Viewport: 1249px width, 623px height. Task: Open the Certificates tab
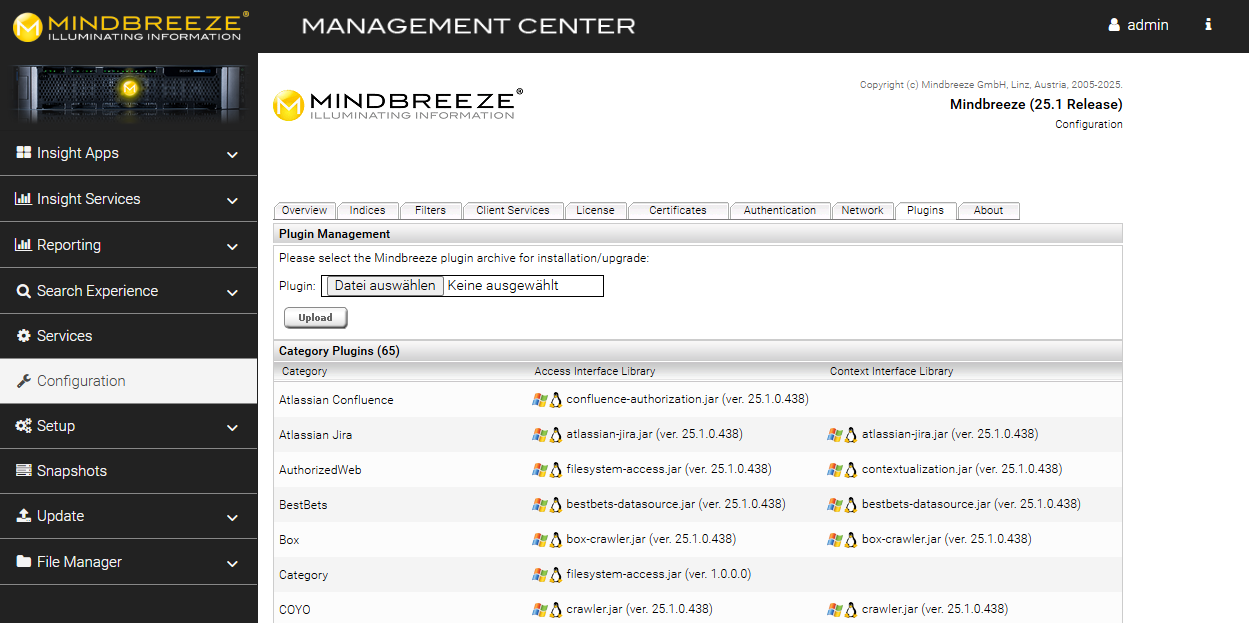tap(677, 211)
